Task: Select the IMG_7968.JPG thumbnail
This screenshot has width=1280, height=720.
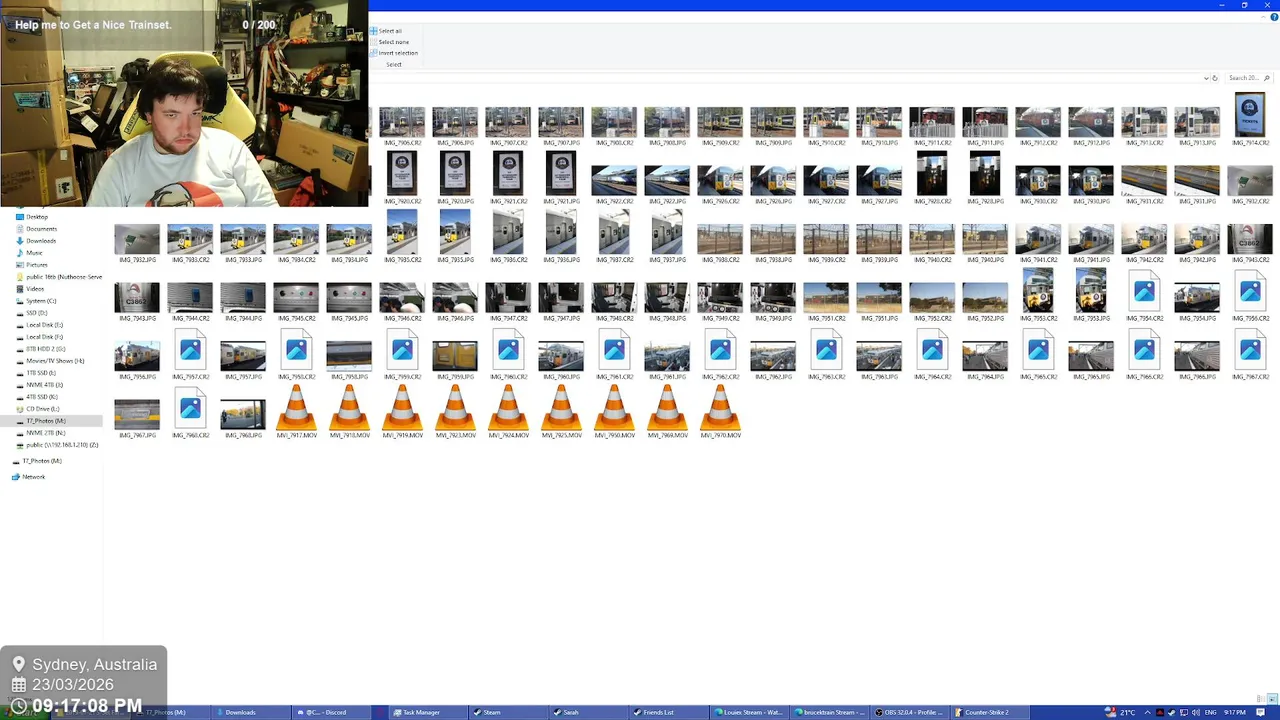Action: [x=243, y=415]
